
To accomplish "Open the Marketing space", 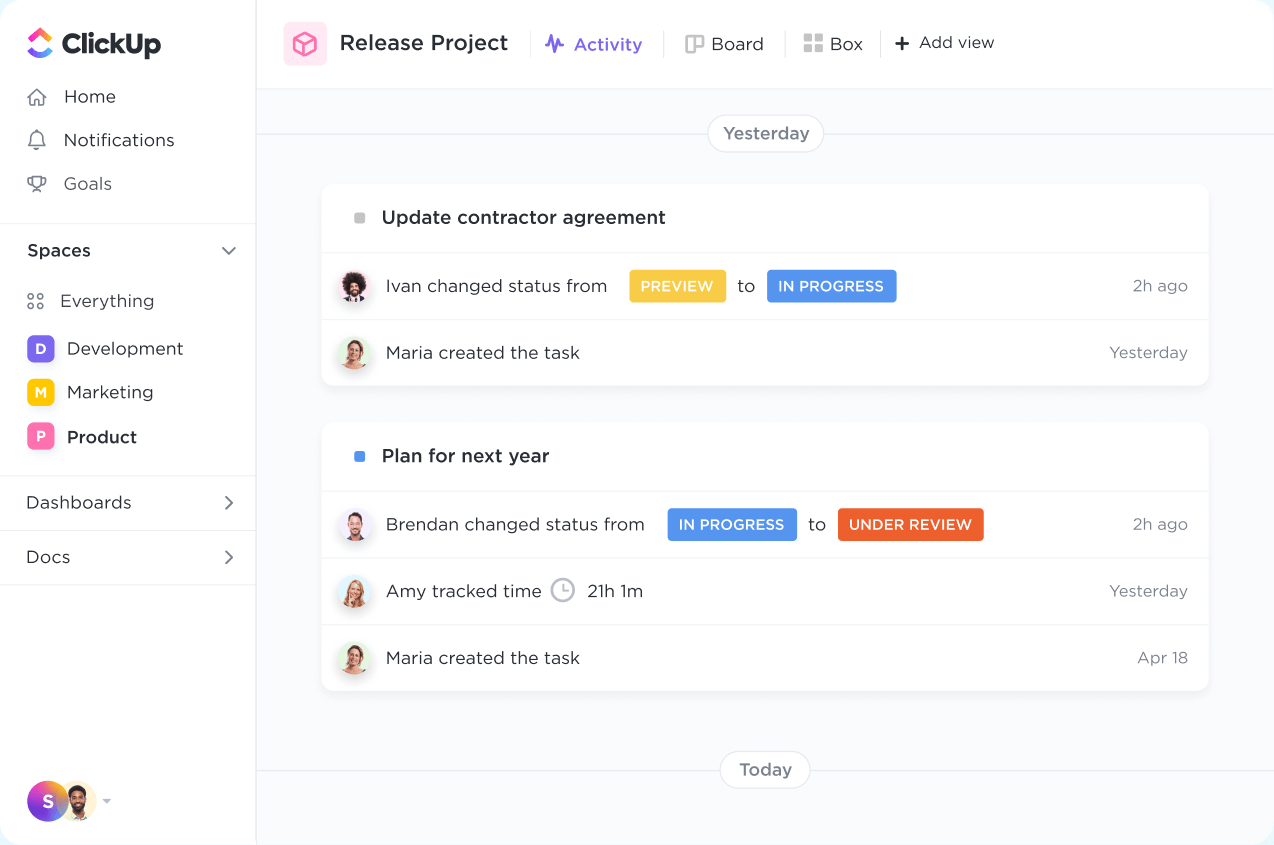I will tap(110, 392).
